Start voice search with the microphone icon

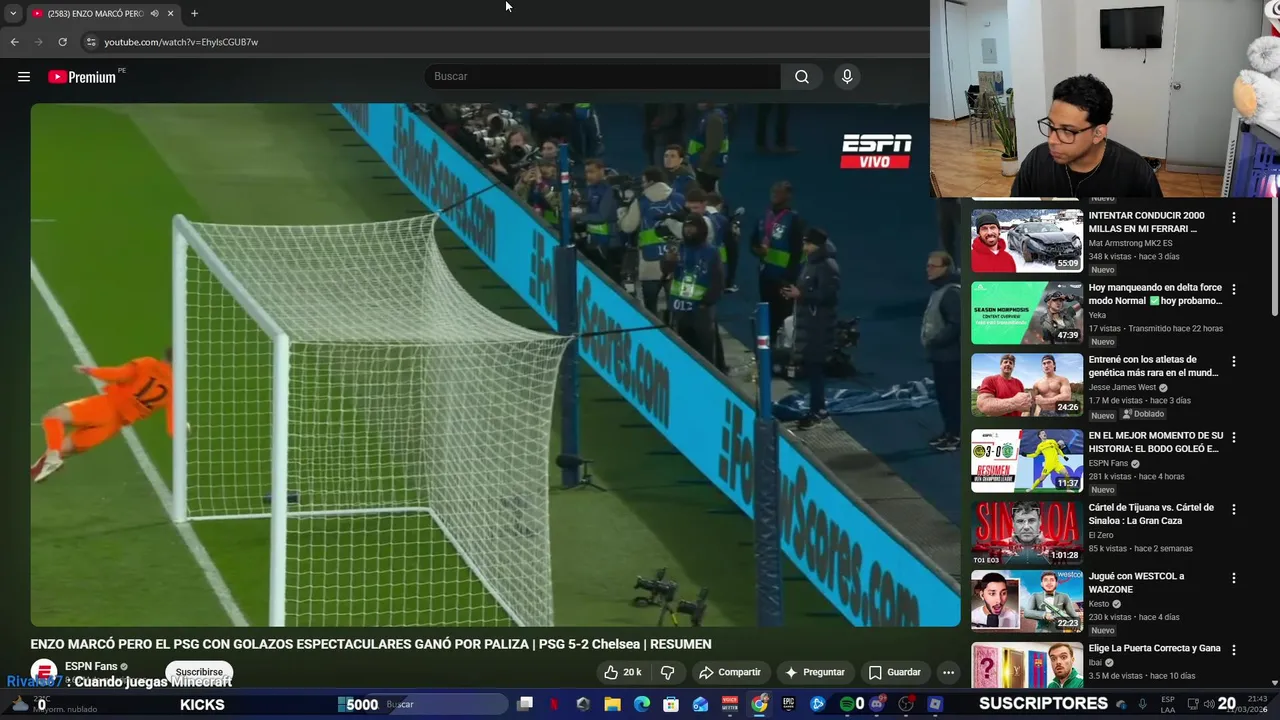[x=847, y=77]
